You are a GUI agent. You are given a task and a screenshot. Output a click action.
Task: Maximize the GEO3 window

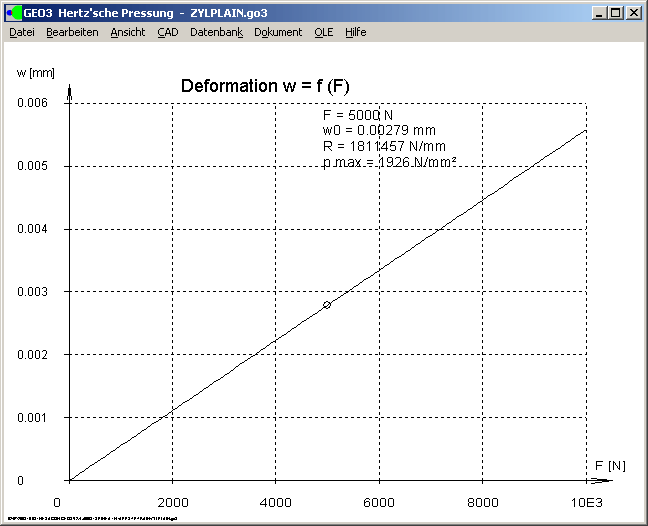click(615, 13)
